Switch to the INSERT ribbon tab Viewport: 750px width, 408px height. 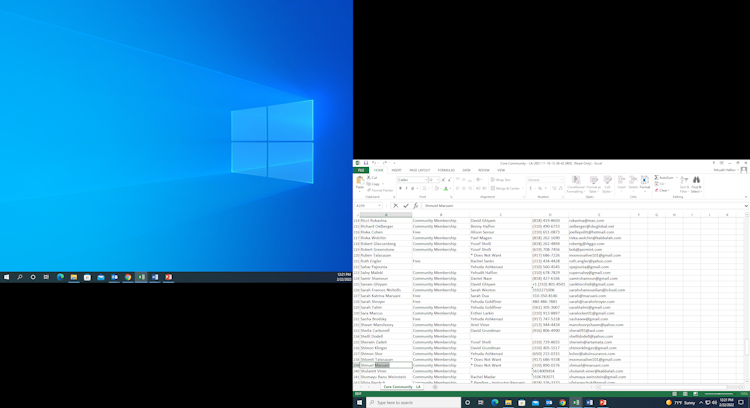point(397,170)
